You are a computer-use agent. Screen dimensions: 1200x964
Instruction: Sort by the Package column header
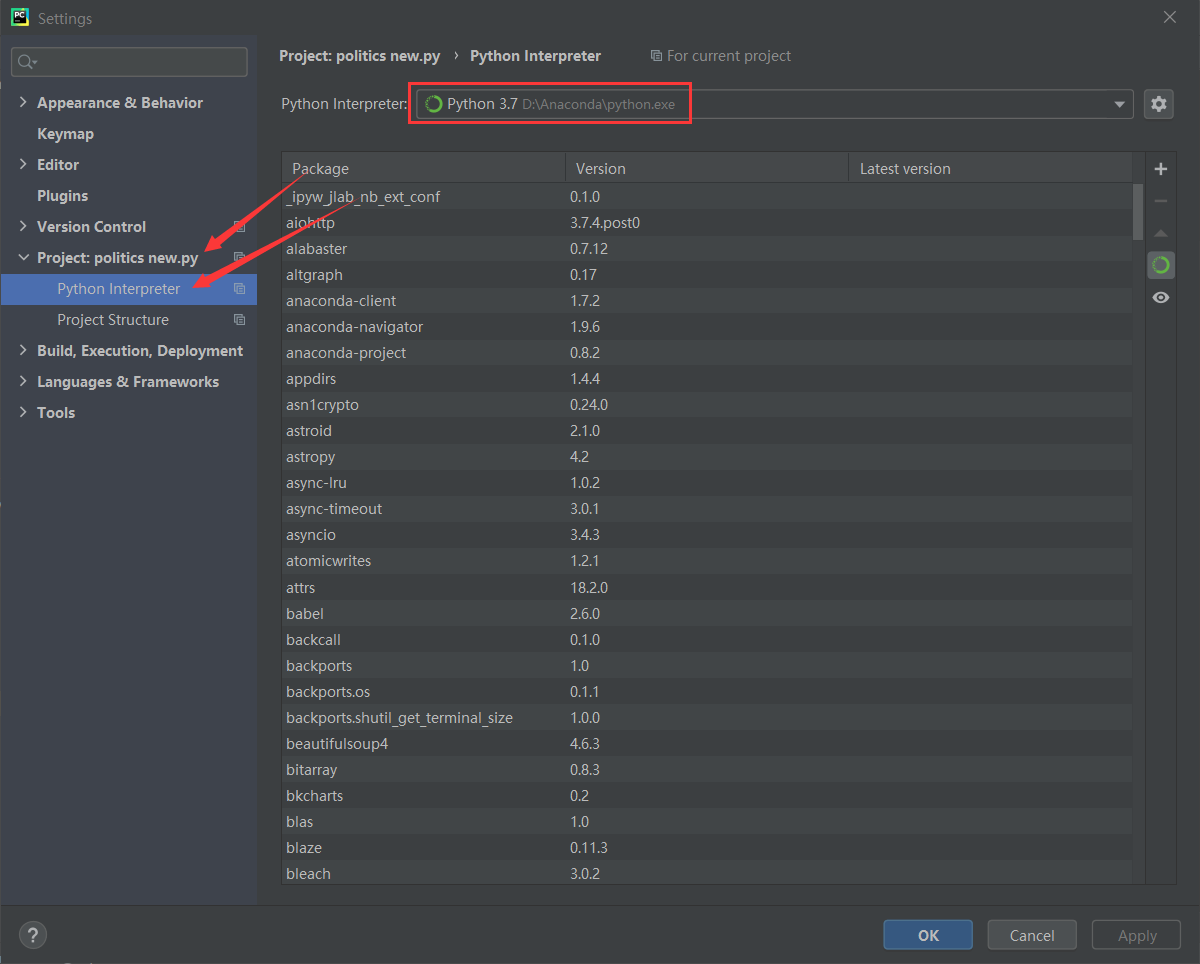[x=424, y=168]
